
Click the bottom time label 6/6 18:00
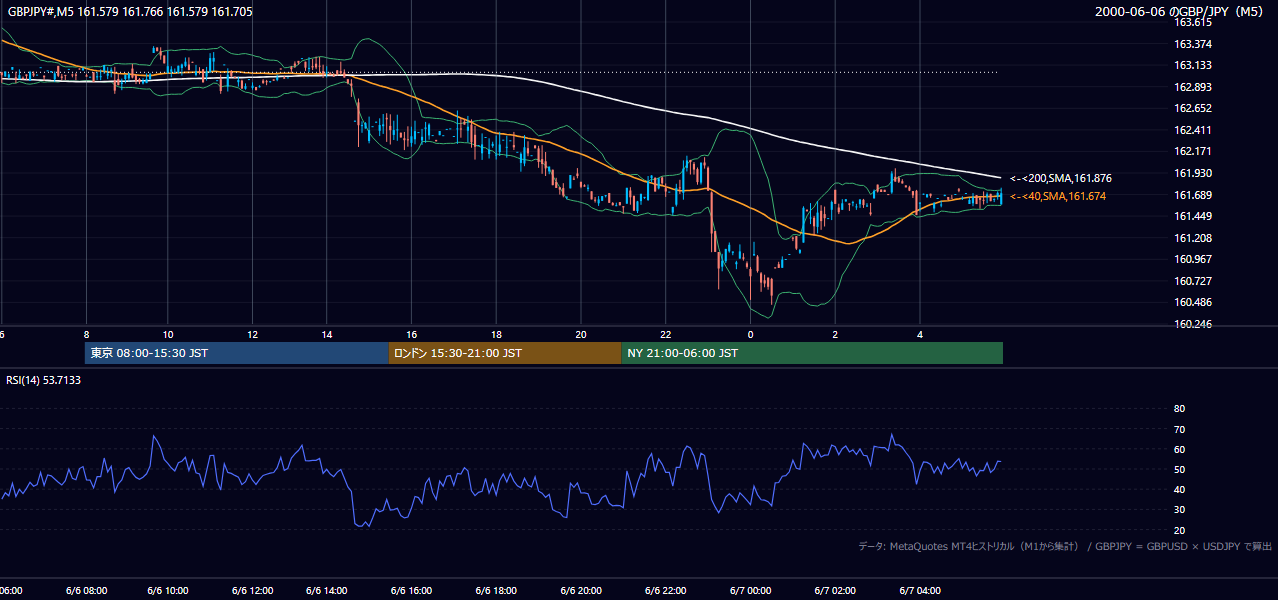pyautogui.click(x=495, y=591)
